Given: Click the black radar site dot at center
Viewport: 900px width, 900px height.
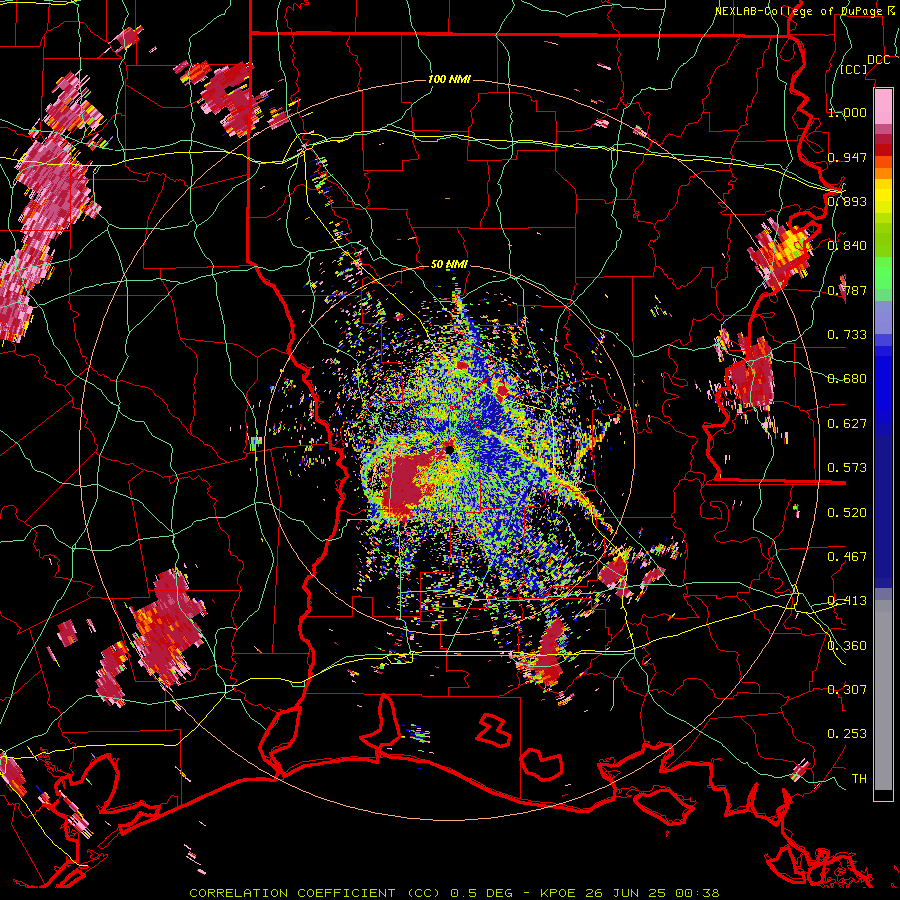Looking at the screenshot, I should pos(449,449).
